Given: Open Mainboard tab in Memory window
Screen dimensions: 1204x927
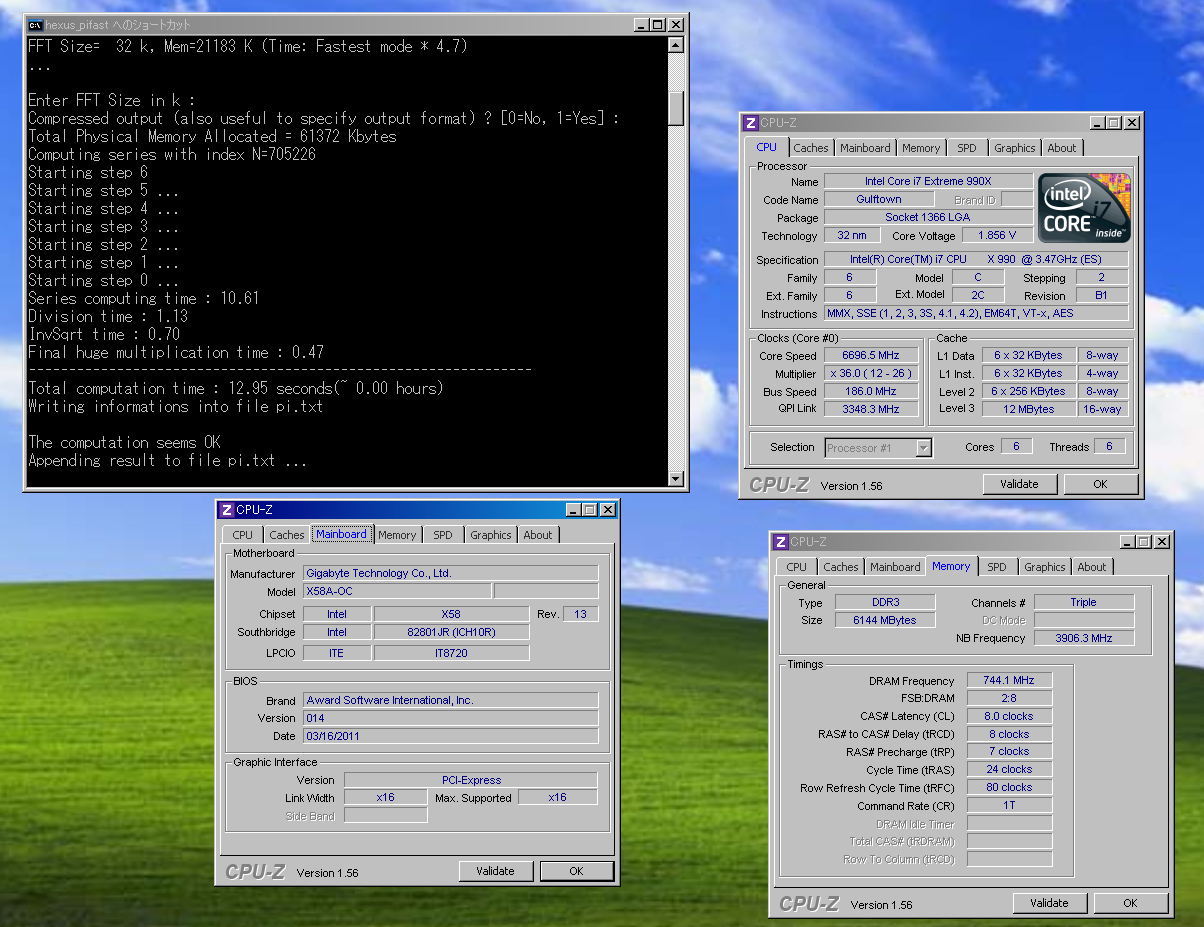Looking at the screenshot, I should (x=895, y=567).
